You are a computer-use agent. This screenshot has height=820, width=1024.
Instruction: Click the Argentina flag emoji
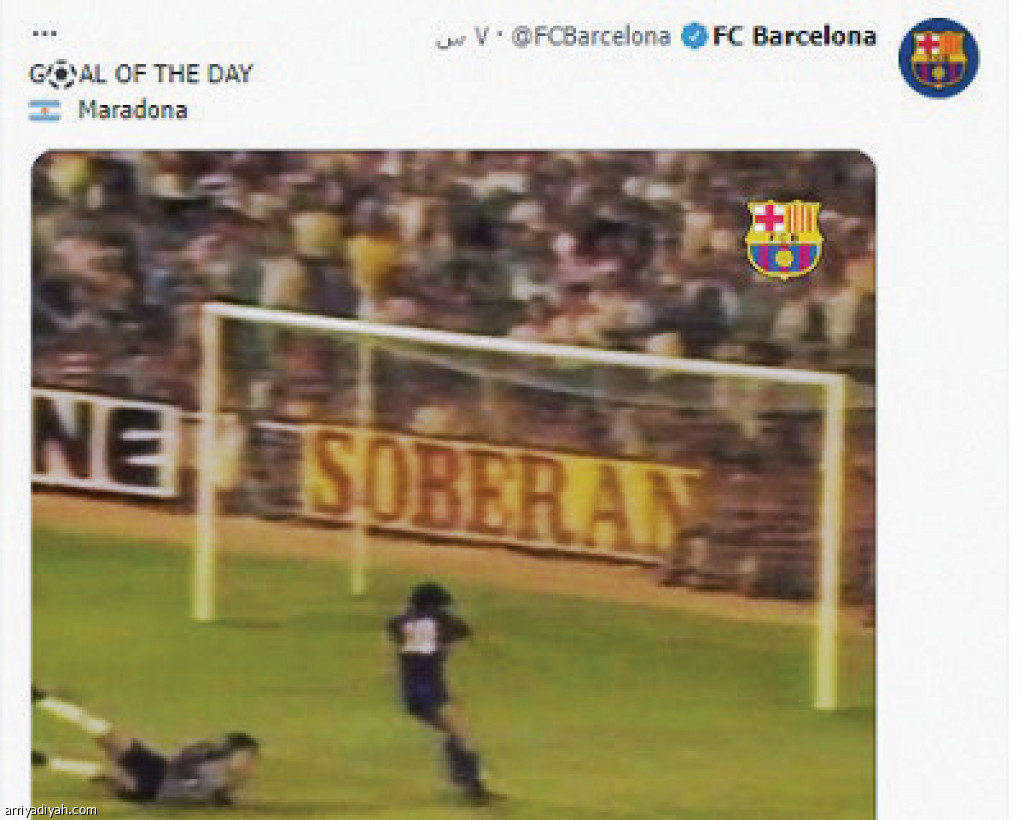click(x=44, y=111)
